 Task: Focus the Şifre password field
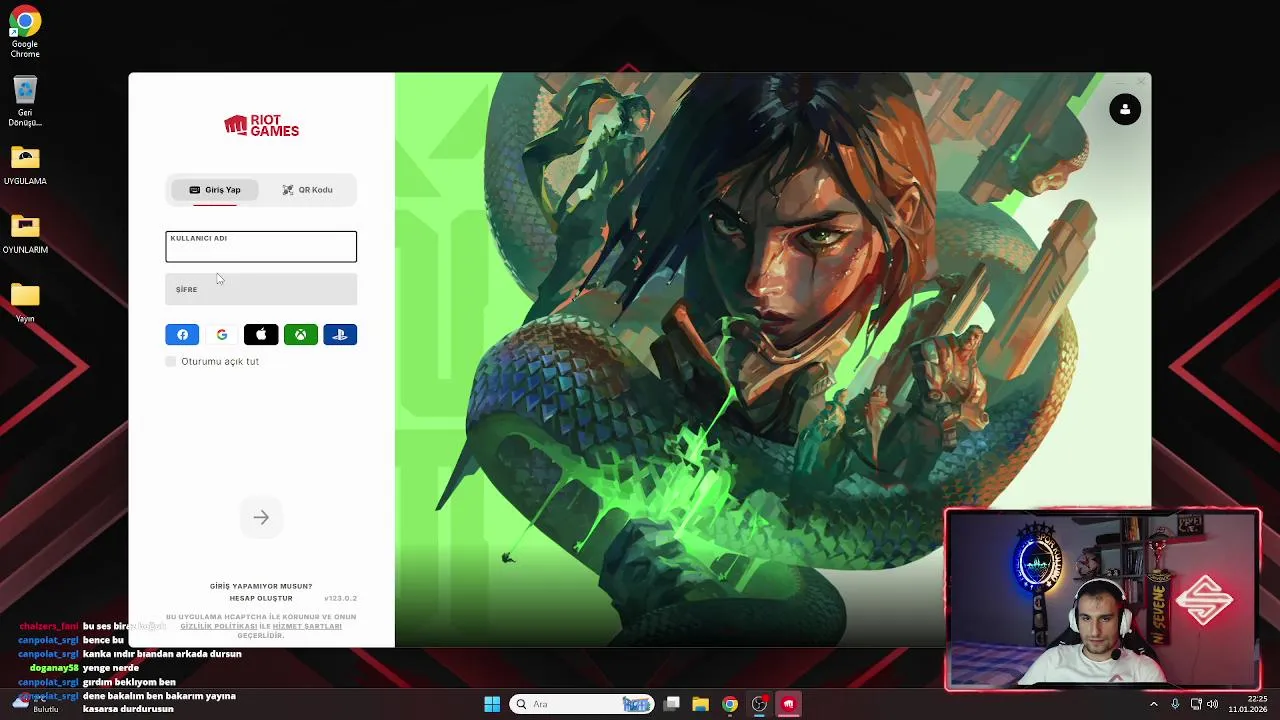tap(261, 289)
